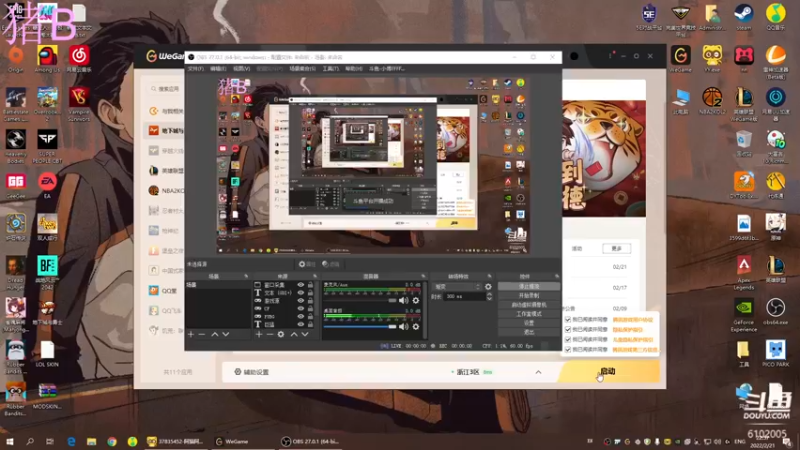This screenshot has width=800, height=450.
Task: Toggle visibility of CF source
Action: [x=301, y=309]
